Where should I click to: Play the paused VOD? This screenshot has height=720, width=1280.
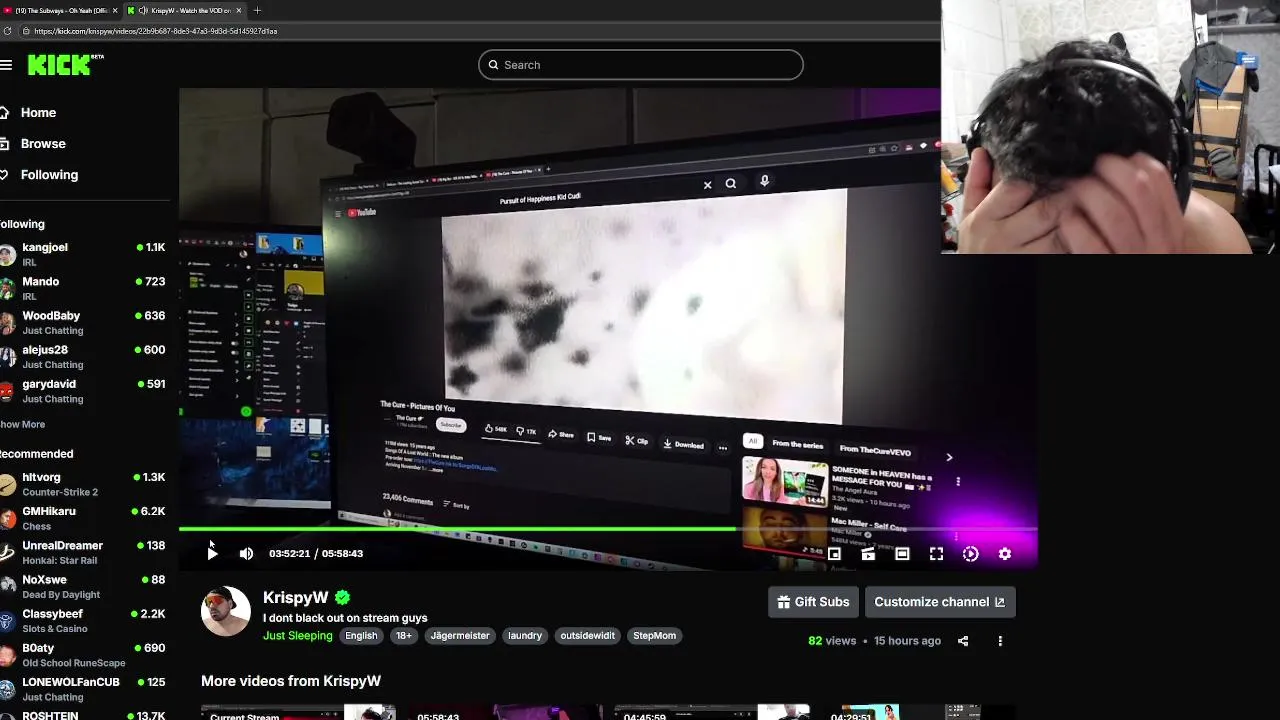(x=212, y=553)
